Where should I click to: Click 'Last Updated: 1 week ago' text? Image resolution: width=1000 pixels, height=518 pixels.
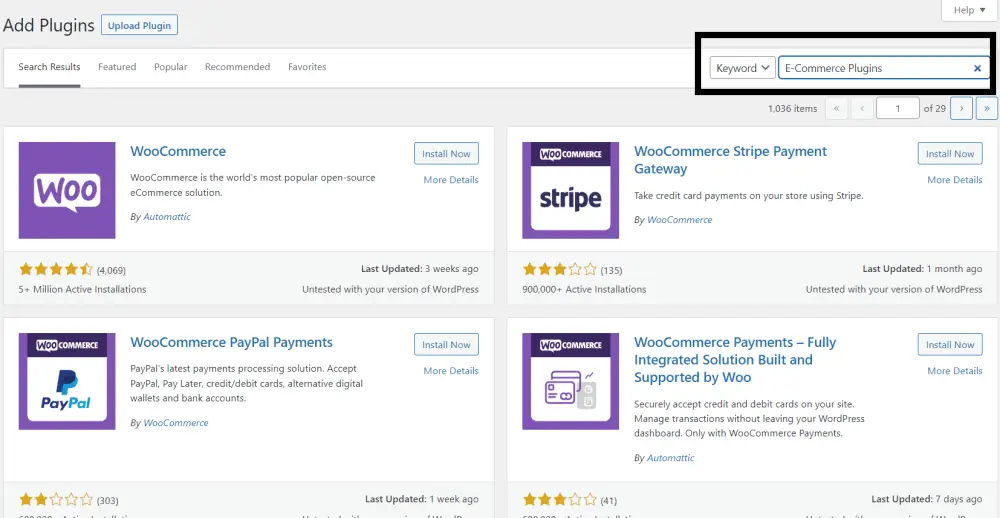(x=422, y=500)
